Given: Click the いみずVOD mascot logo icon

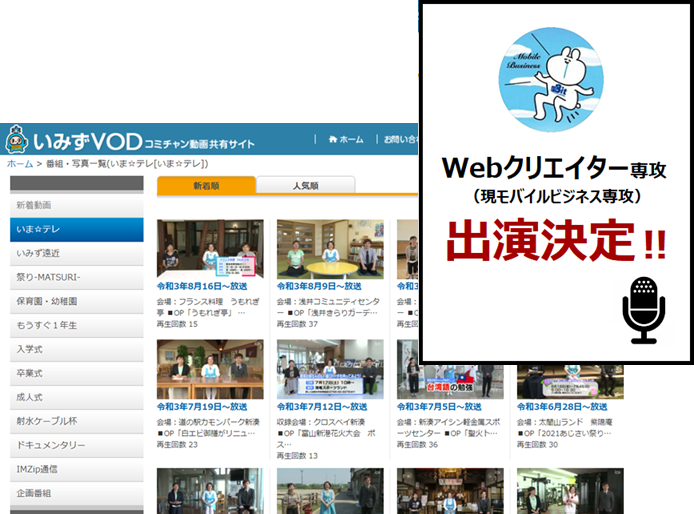Looking at the screenshot, I should [16, 139].
